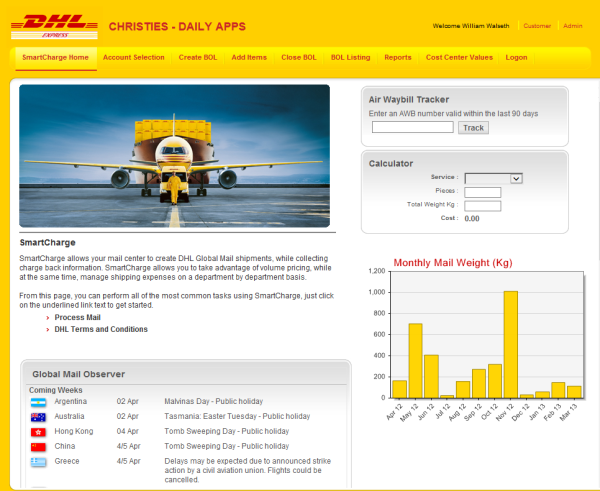Open the Service dropdown in Calculator
This screenshot has width=600, height=491.
tap(493, 178)
